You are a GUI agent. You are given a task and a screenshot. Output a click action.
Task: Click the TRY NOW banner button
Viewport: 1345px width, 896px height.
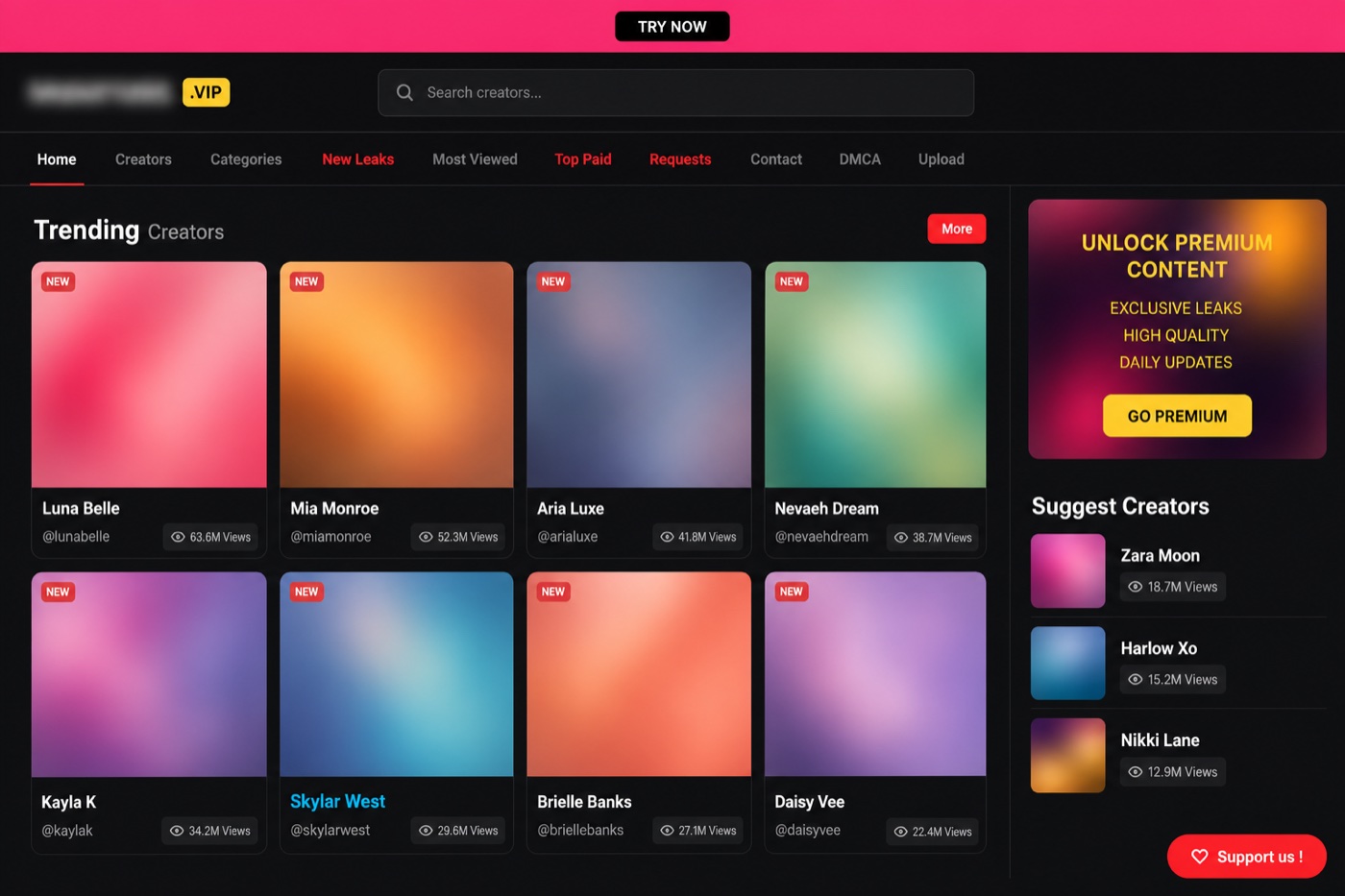[x=672, y=27]
